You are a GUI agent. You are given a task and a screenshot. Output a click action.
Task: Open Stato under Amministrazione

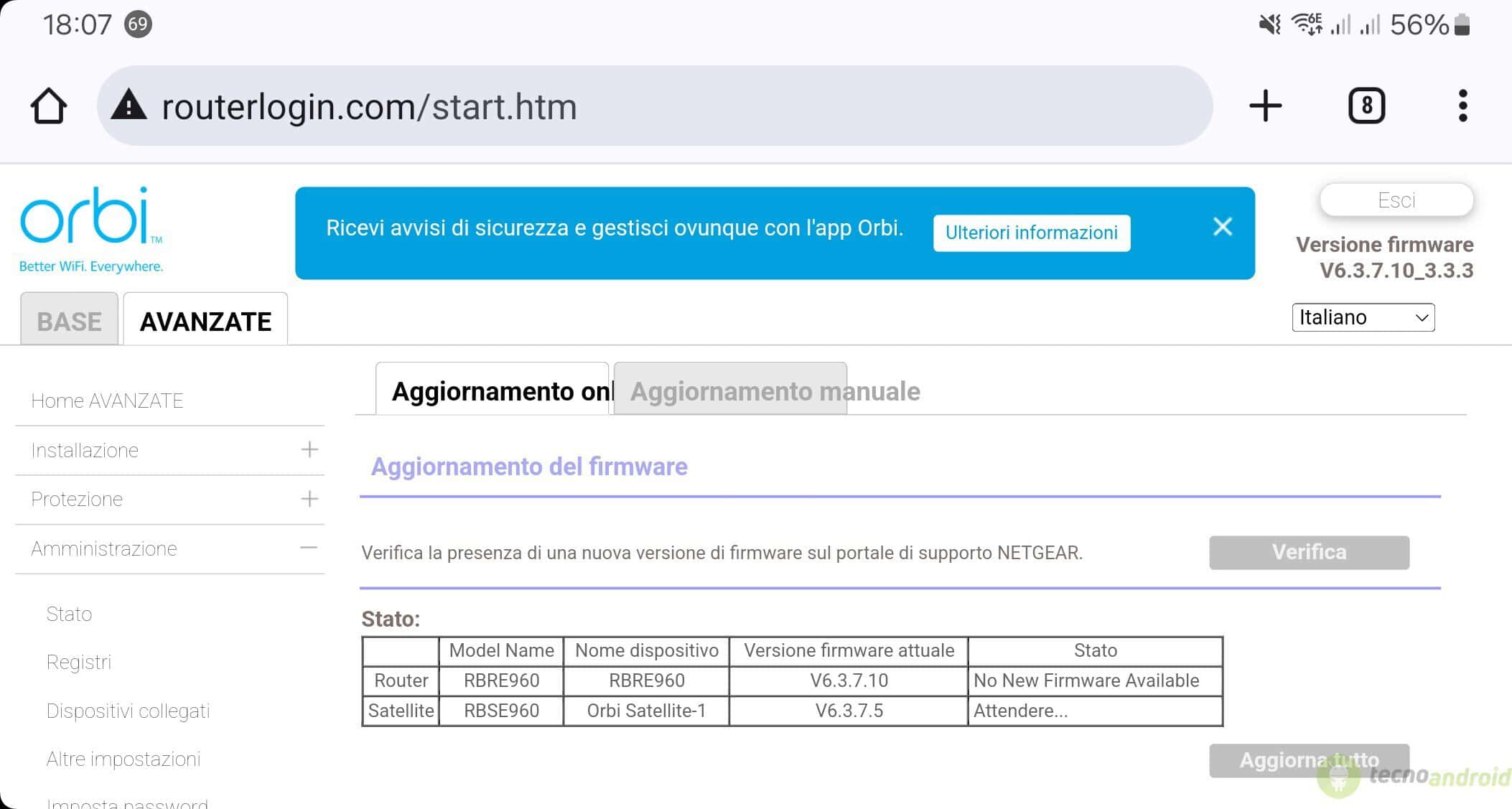(x=69, y=614)
